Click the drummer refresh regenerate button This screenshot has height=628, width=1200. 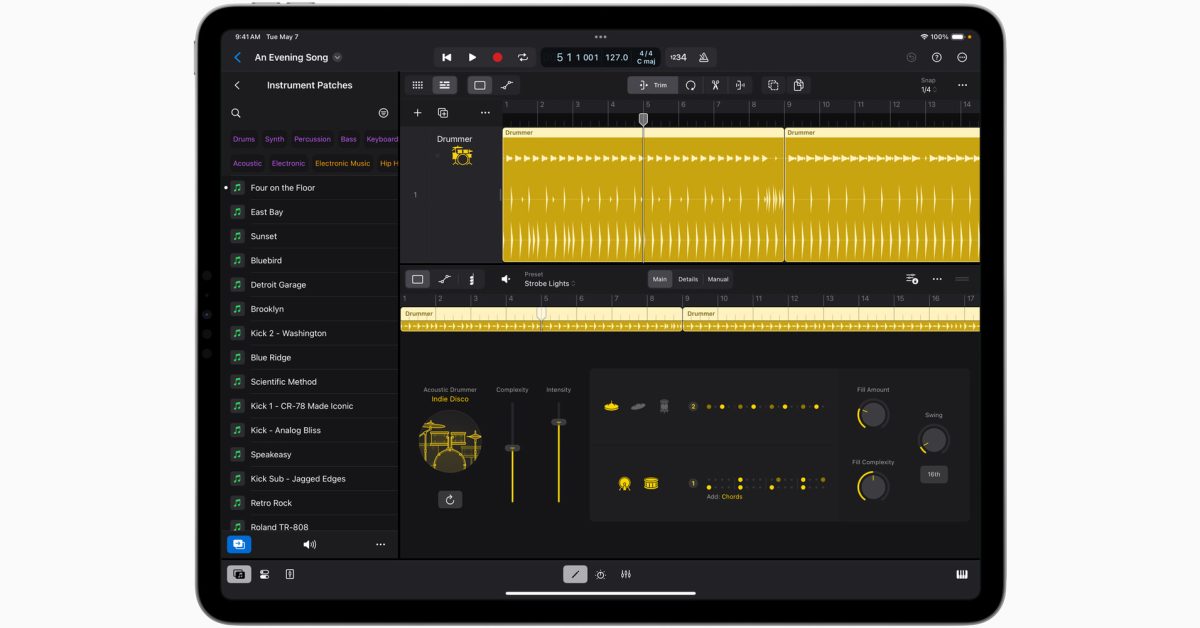point(450,499)
